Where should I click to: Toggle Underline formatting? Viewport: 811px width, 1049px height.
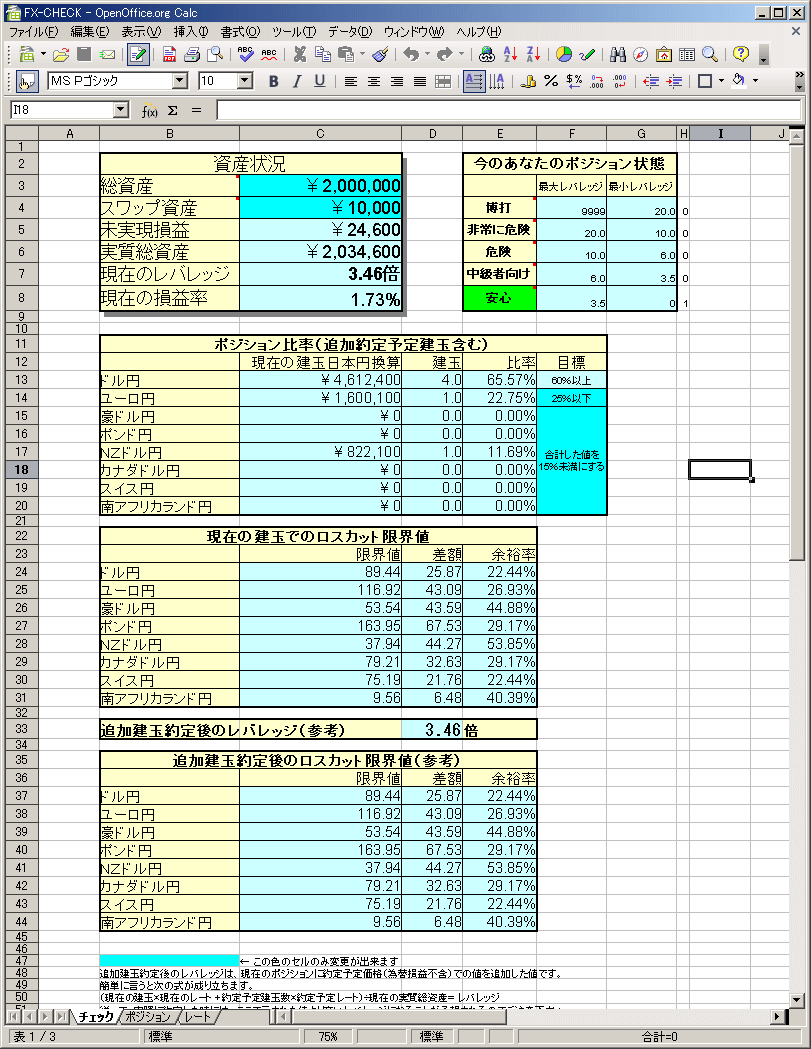319,81
